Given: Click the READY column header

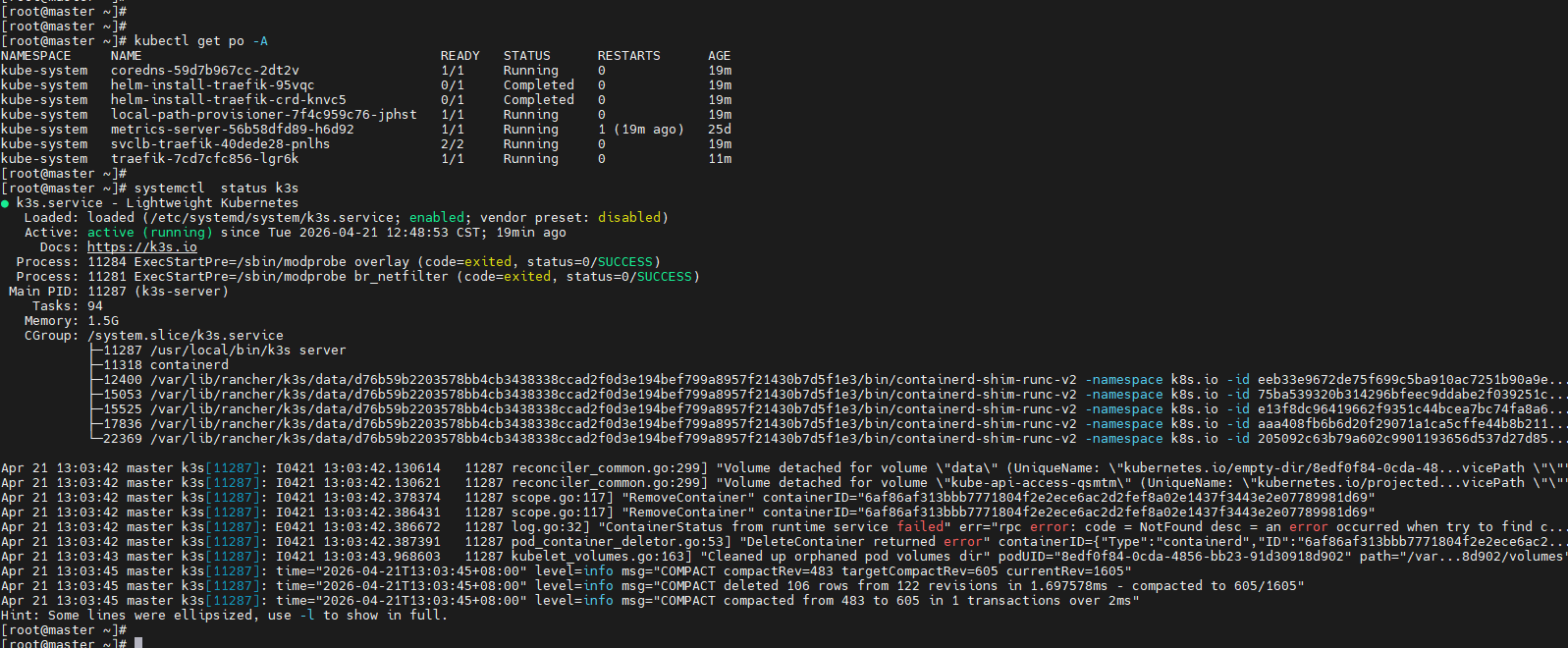Looking at the screenshot, I should [x=460, y=56].
